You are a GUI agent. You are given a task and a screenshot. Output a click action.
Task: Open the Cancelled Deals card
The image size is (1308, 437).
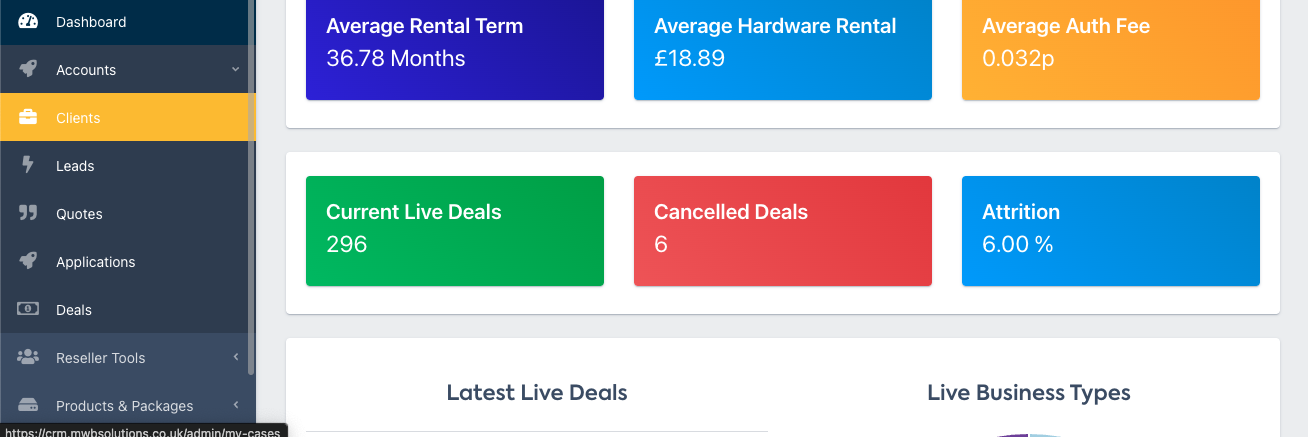[x=782, y=231]
